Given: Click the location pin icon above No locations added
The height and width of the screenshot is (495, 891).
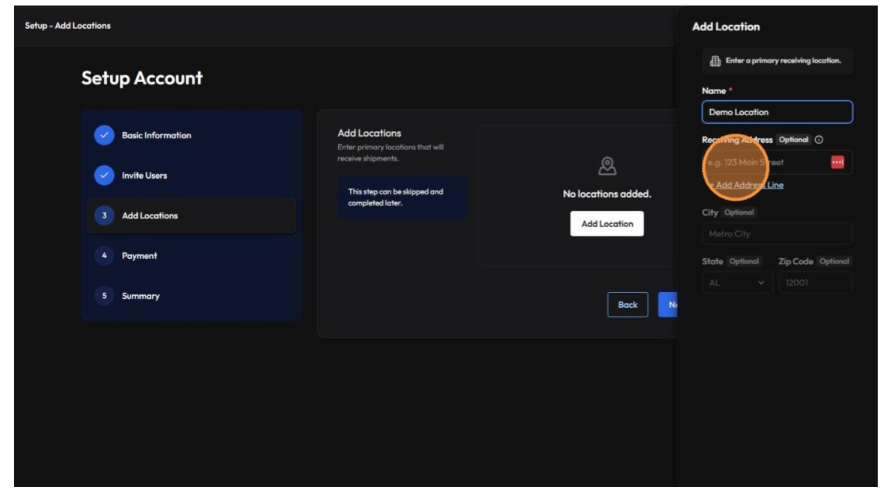Looking at the screenshot, I should point(607,166).
